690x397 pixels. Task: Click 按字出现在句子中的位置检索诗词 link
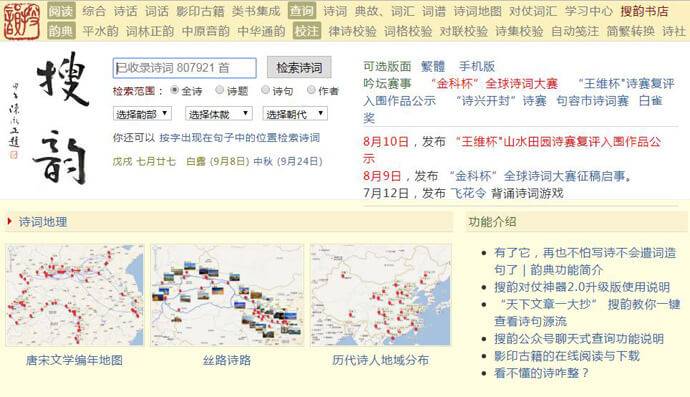coord(239,138)
